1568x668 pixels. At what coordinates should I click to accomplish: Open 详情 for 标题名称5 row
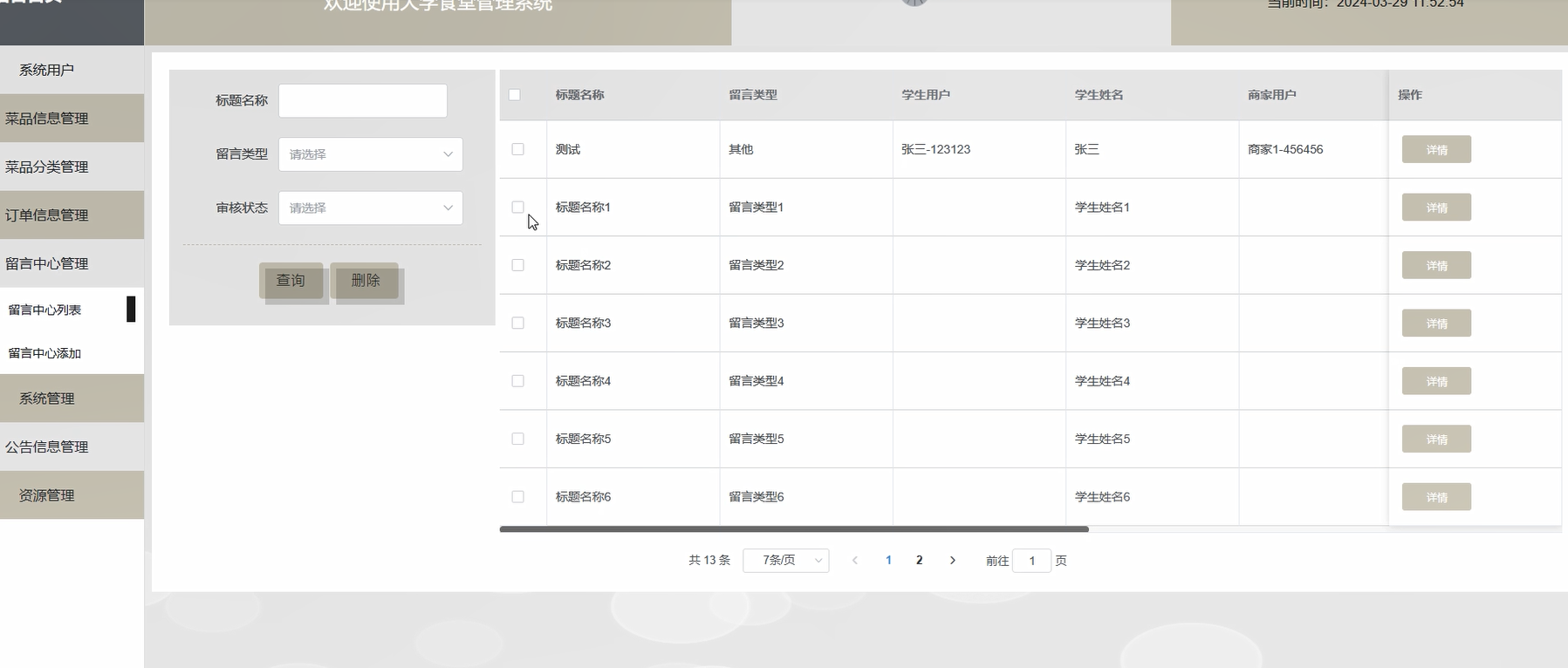pos(1436,439)
